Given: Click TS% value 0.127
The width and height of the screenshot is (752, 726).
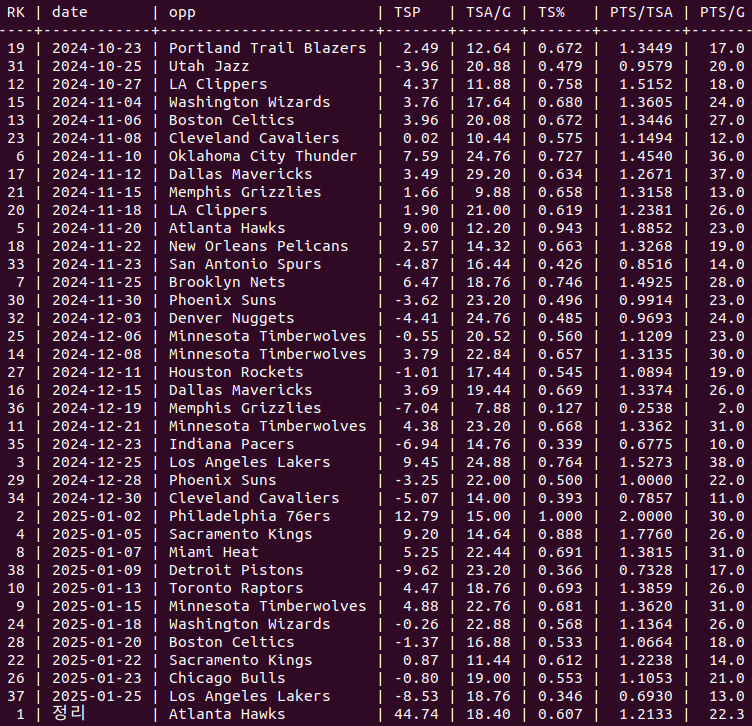Looking at the screenshot, I should click(x=560, y=408).
